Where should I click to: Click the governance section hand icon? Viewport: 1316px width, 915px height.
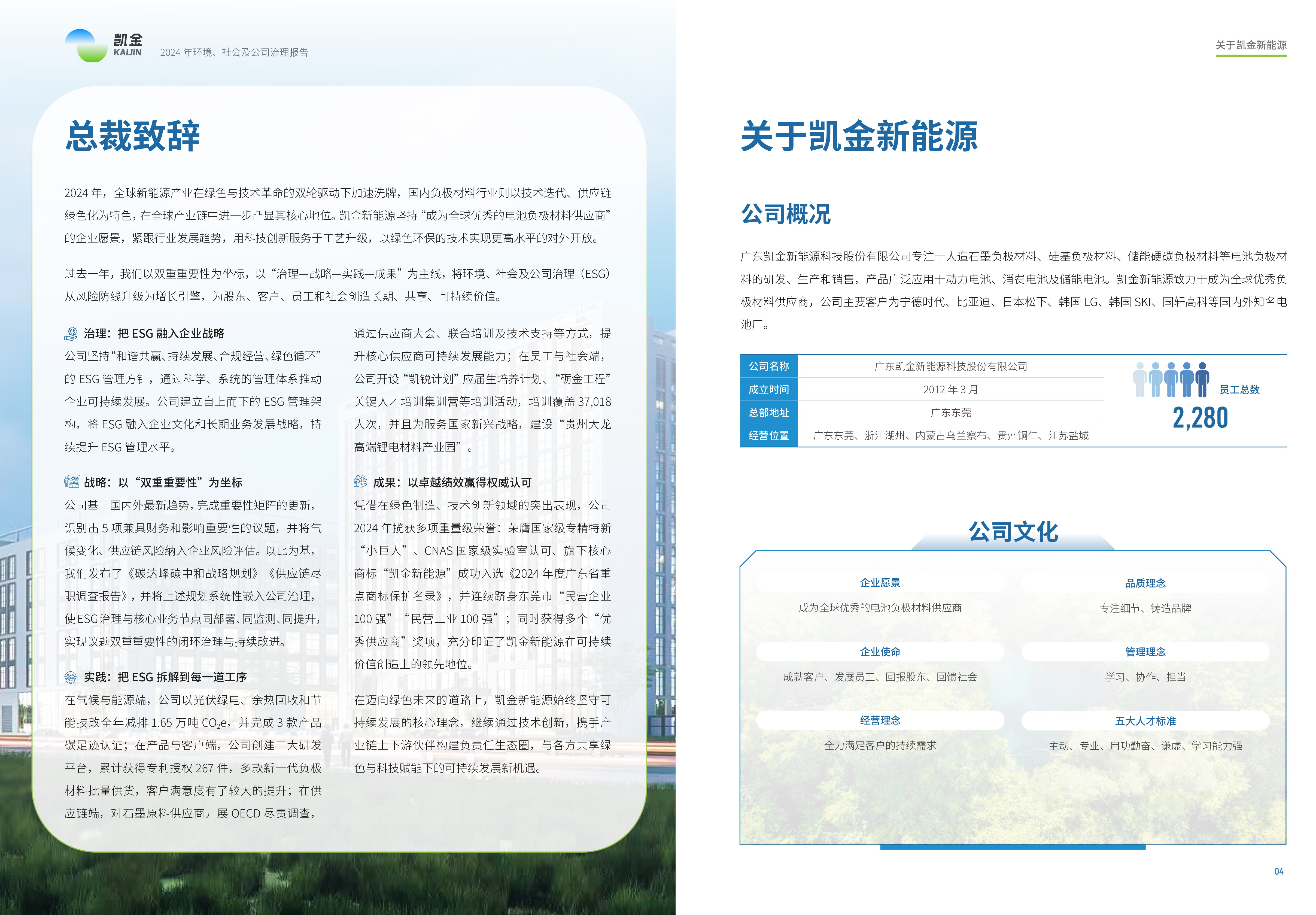(71, 333)
